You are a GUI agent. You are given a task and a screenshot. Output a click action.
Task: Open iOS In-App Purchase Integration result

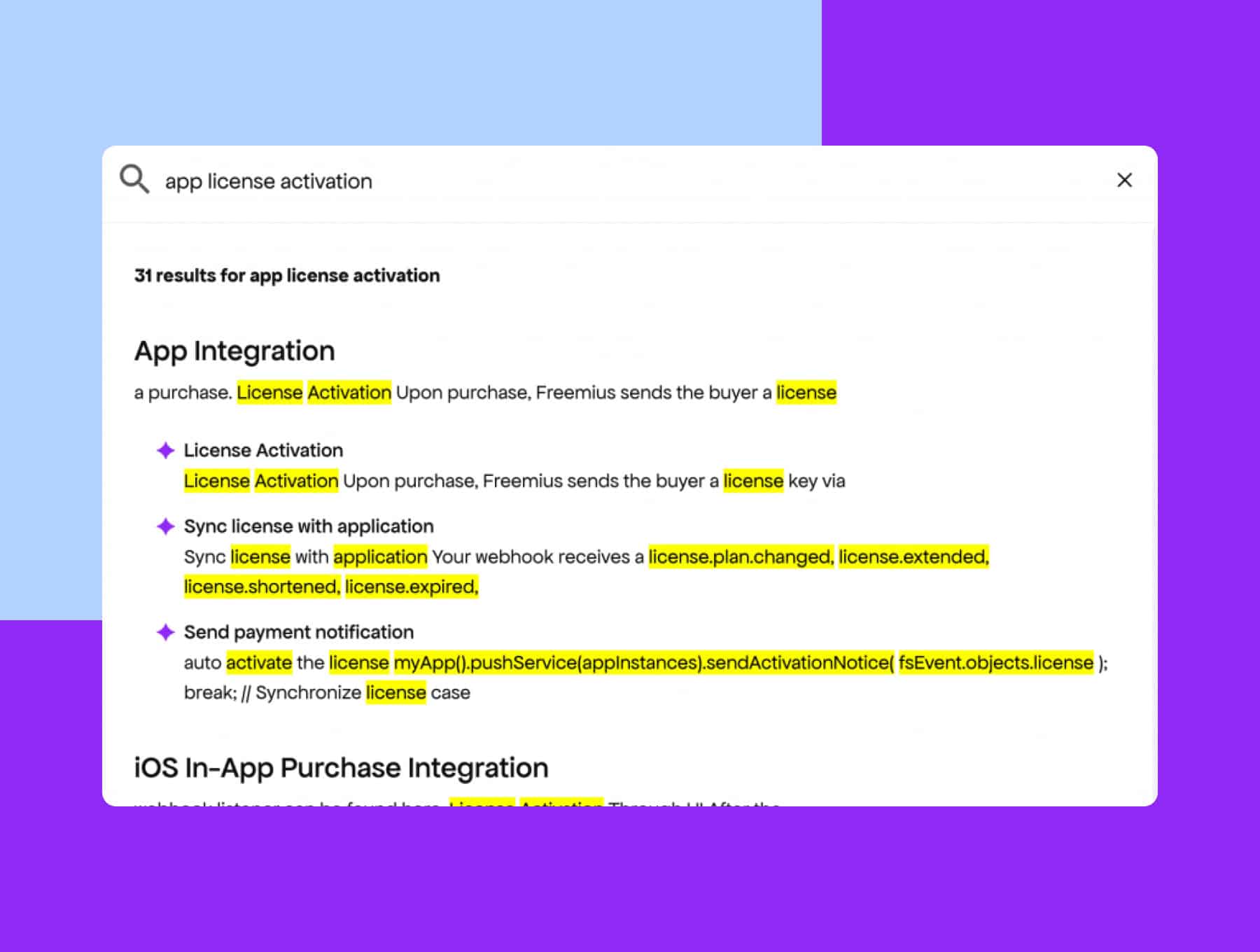pos(341,768)
